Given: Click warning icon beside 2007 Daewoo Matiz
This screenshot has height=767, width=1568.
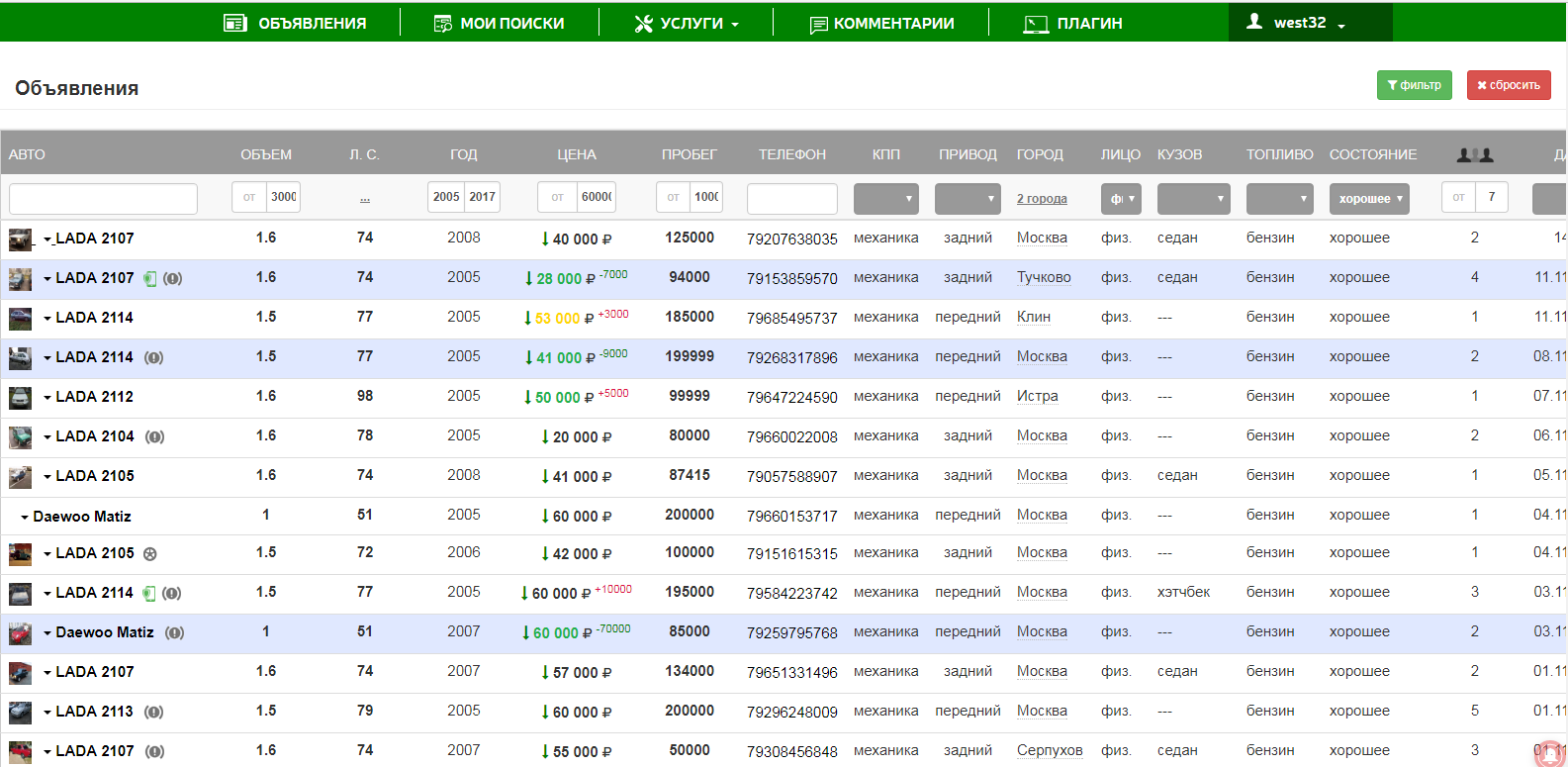Looking at the screenshot, I should 174,632.
